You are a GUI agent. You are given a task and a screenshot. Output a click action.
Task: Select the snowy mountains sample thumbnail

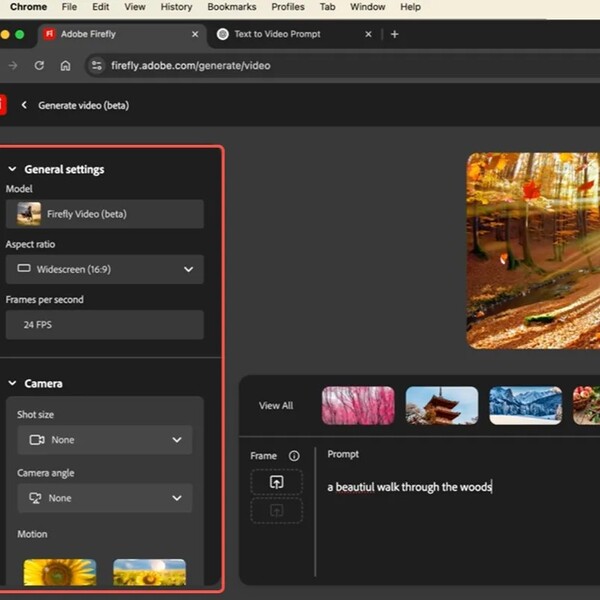pyautogui.click(x=526, y=406)
